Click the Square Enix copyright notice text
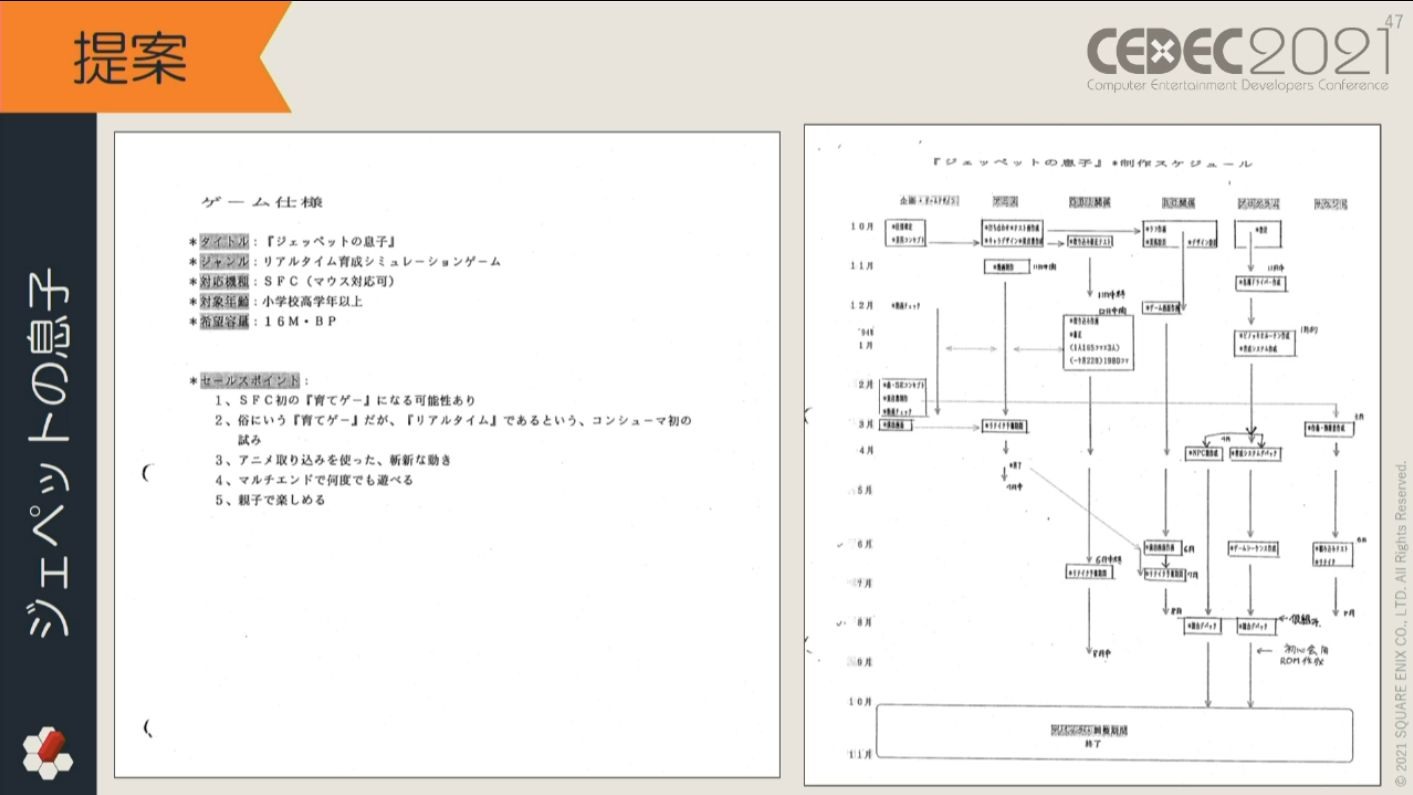Screen dimensions: 1413x795 coord(1400,620)
